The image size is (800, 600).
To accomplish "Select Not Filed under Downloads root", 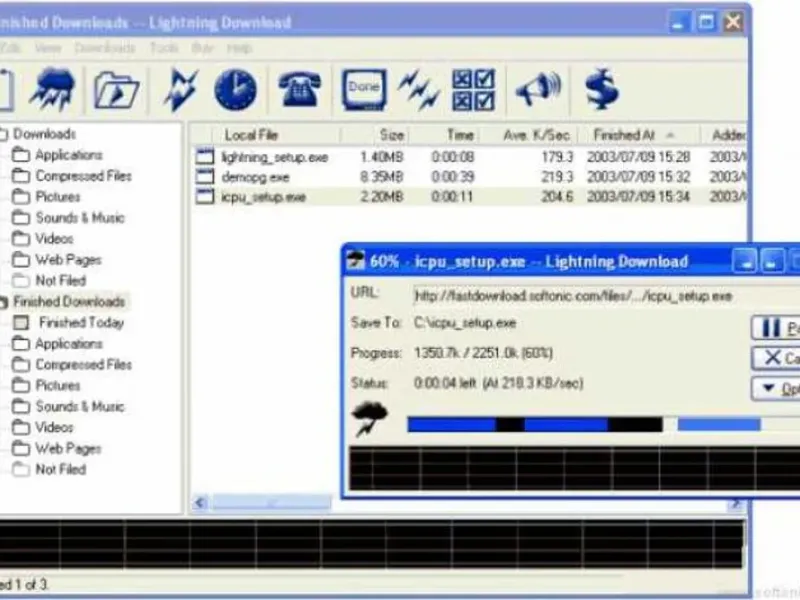I will coord(60,280).
